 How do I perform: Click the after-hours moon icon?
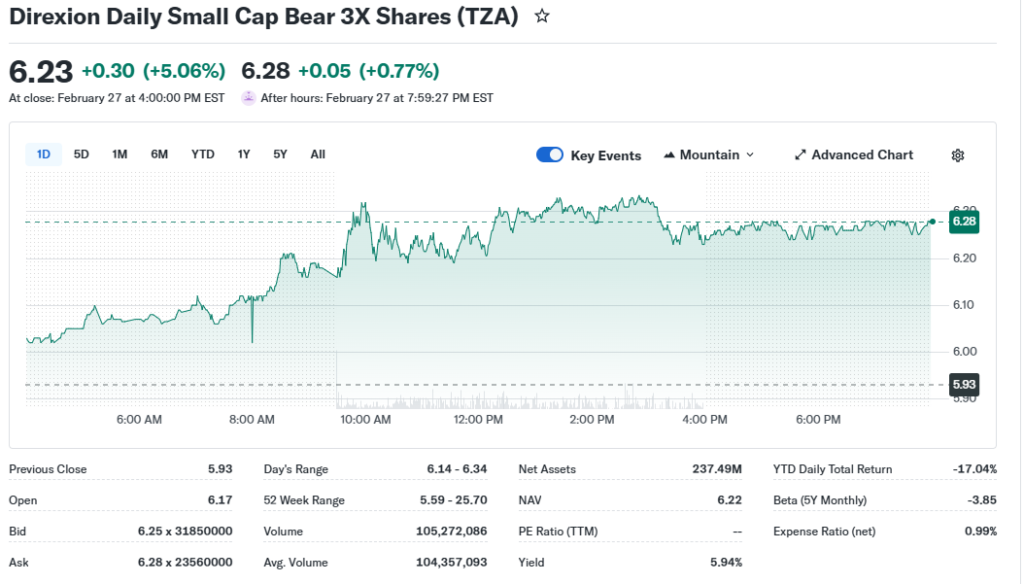(248, 98)
